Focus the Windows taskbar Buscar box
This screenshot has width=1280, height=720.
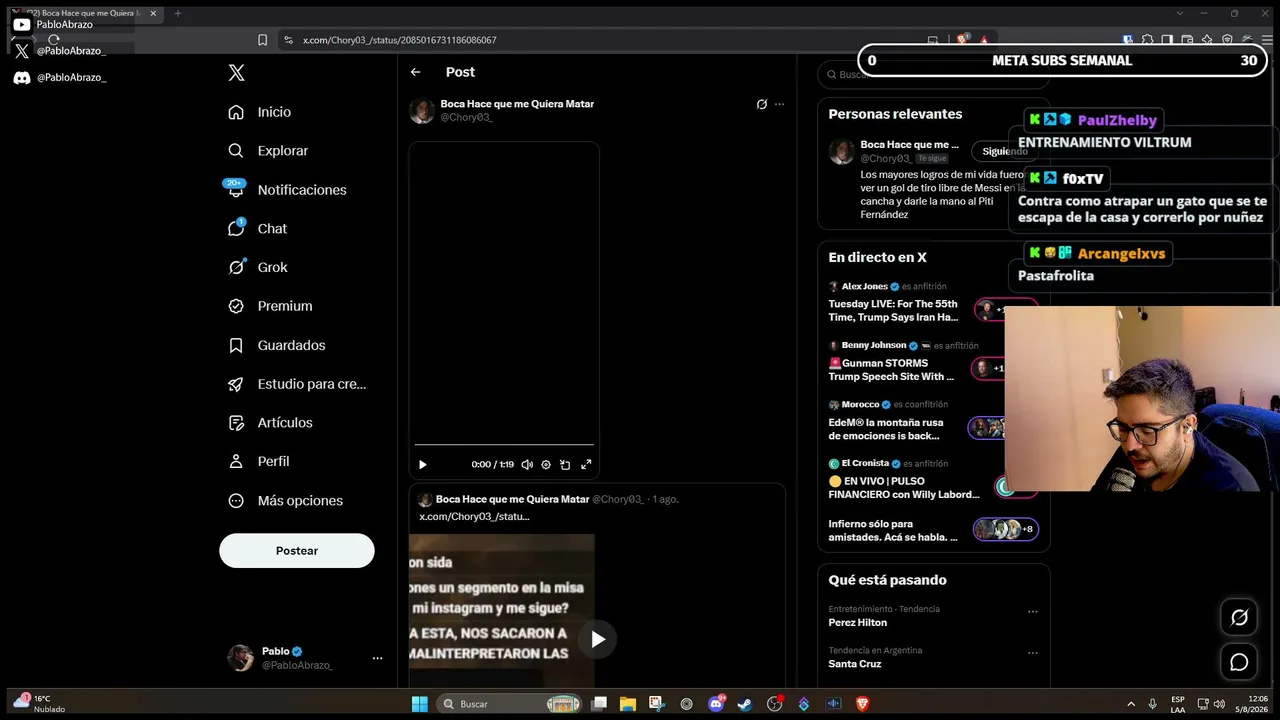pyautogui.click(x=510, y=704)
